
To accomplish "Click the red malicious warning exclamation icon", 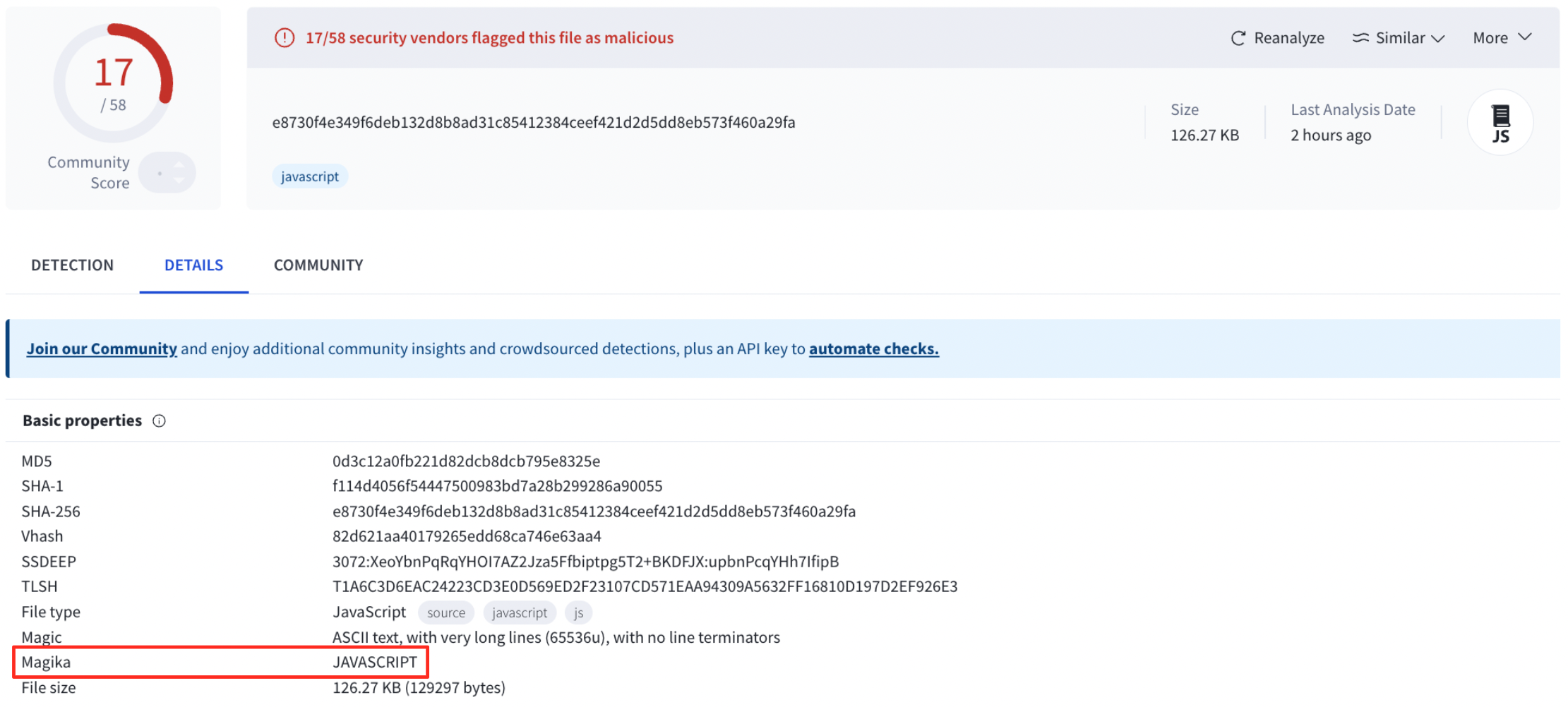I will pyautogui.click(x=285, y=38).
